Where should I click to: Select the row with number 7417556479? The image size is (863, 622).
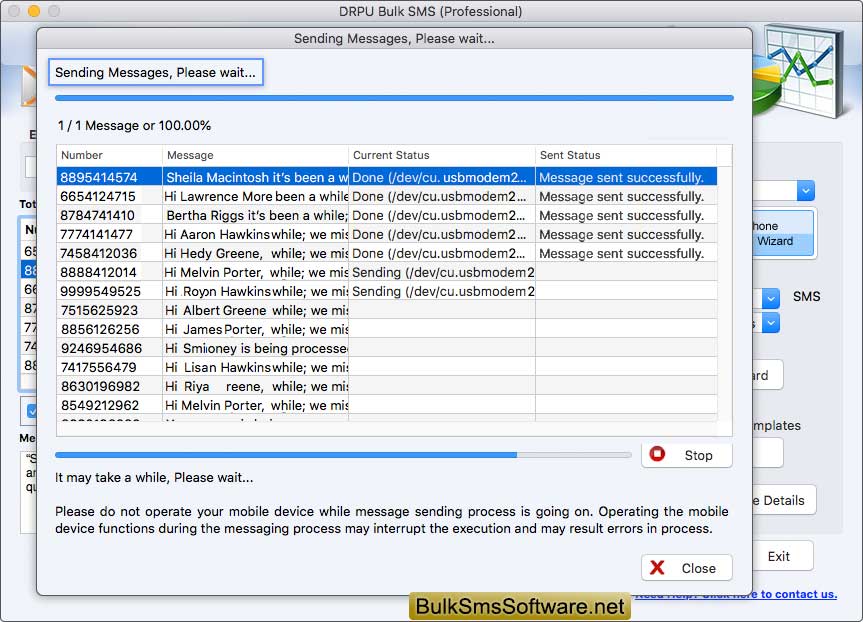tap(386, 367)
